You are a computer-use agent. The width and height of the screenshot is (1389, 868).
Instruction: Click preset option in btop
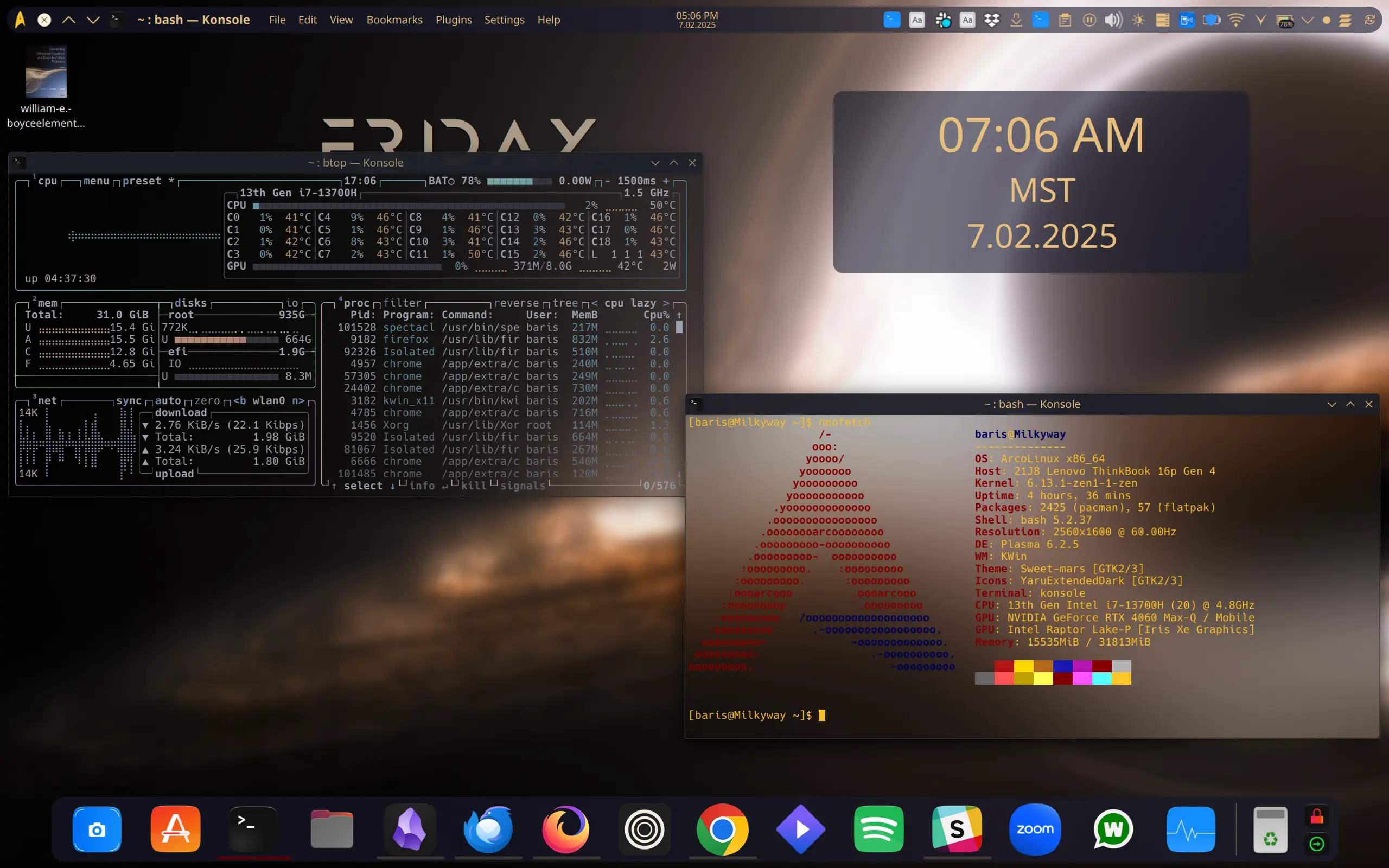pos(142,181)
